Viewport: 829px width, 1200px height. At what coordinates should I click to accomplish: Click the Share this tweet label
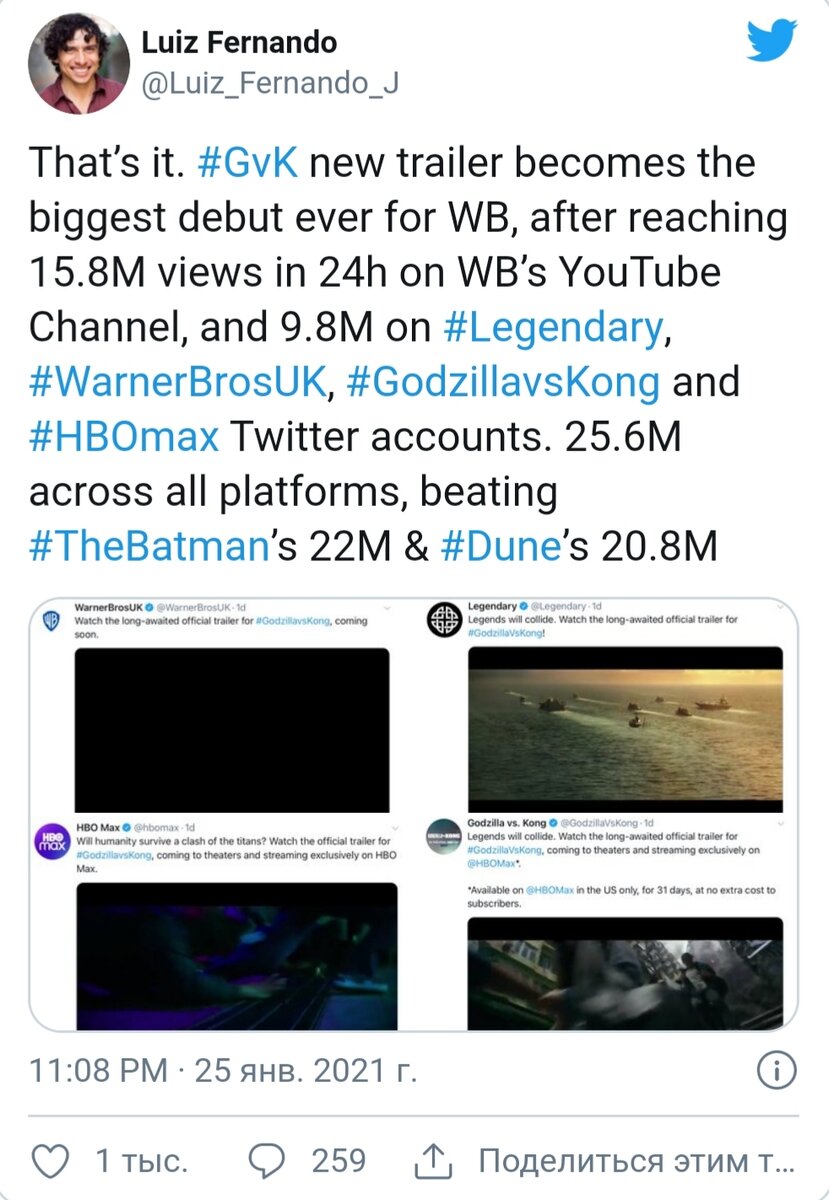pos(635,1161)
